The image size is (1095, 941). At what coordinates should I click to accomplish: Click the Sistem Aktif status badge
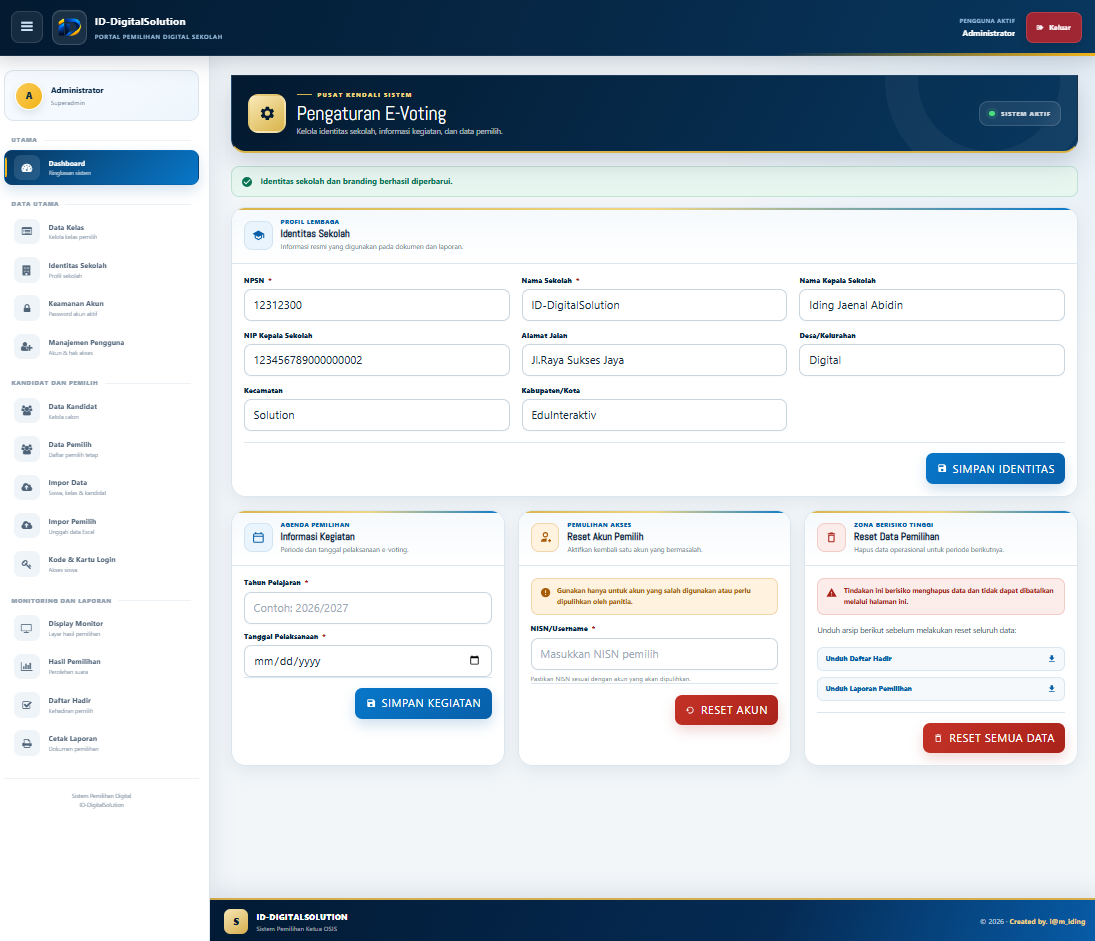[1020, 114]
